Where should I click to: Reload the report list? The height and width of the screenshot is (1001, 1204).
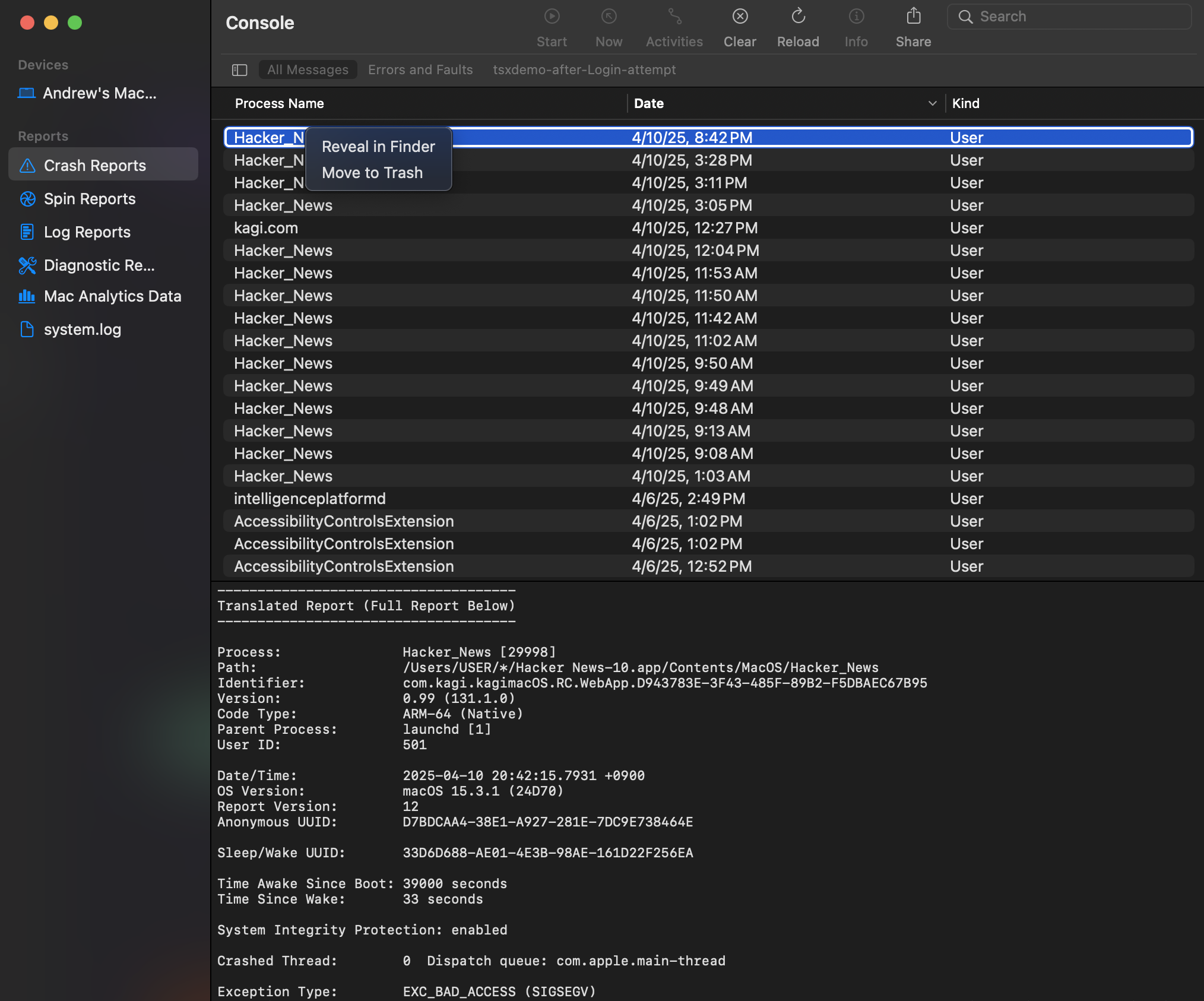798,17
